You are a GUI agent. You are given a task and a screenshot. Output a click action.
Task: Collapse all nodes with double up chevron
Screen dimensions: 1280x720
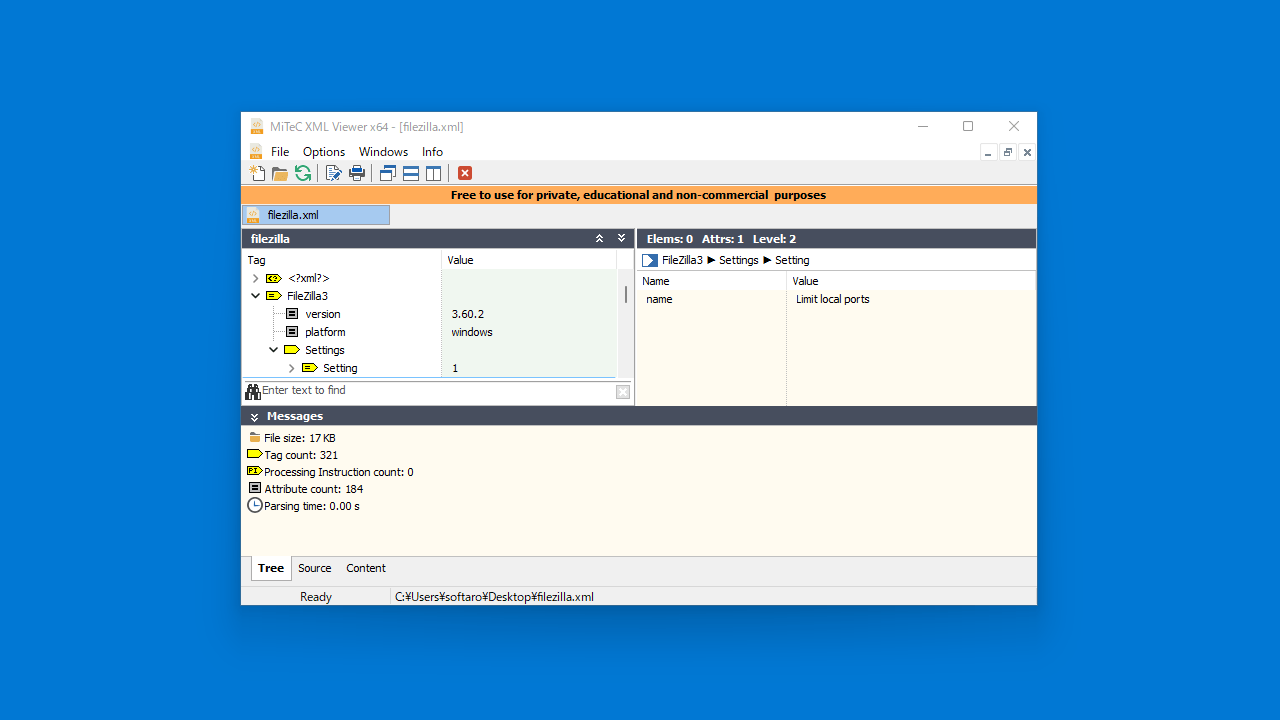coord(600,238)
